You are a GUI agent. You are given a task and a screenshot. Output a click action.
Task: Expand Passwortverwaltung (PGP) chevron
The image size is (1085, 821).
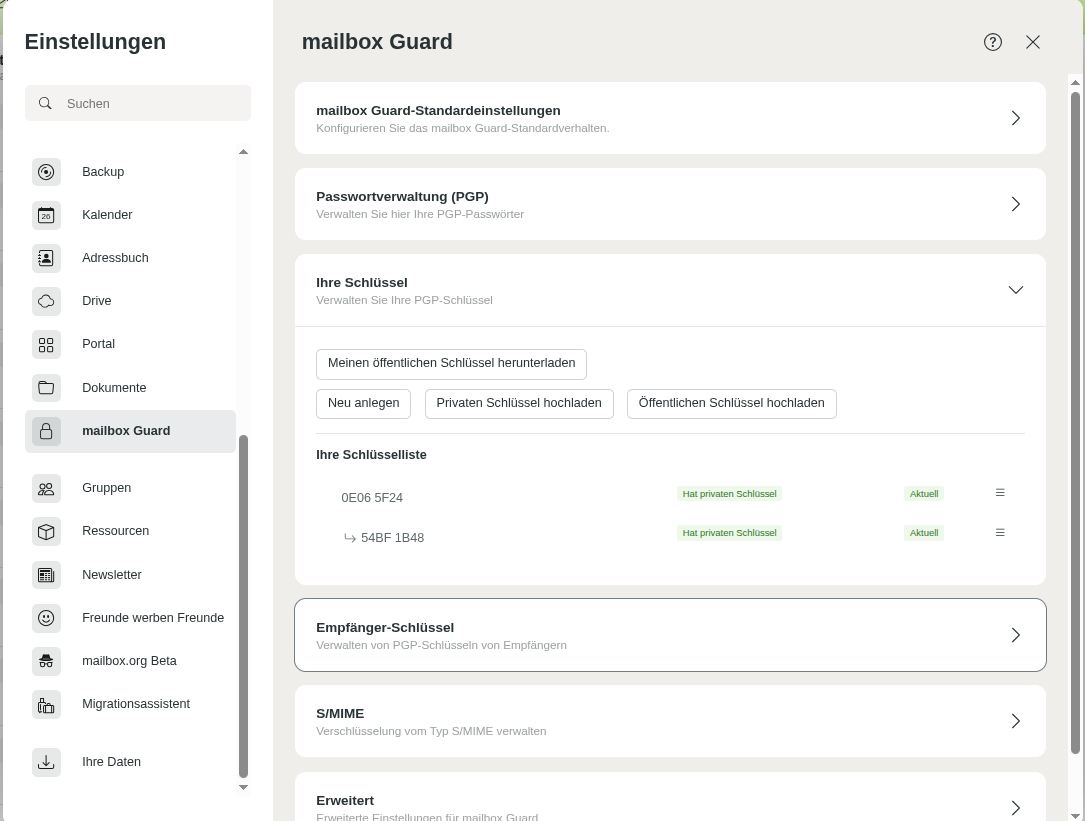pyautogui.click(x=1016, y=204)
